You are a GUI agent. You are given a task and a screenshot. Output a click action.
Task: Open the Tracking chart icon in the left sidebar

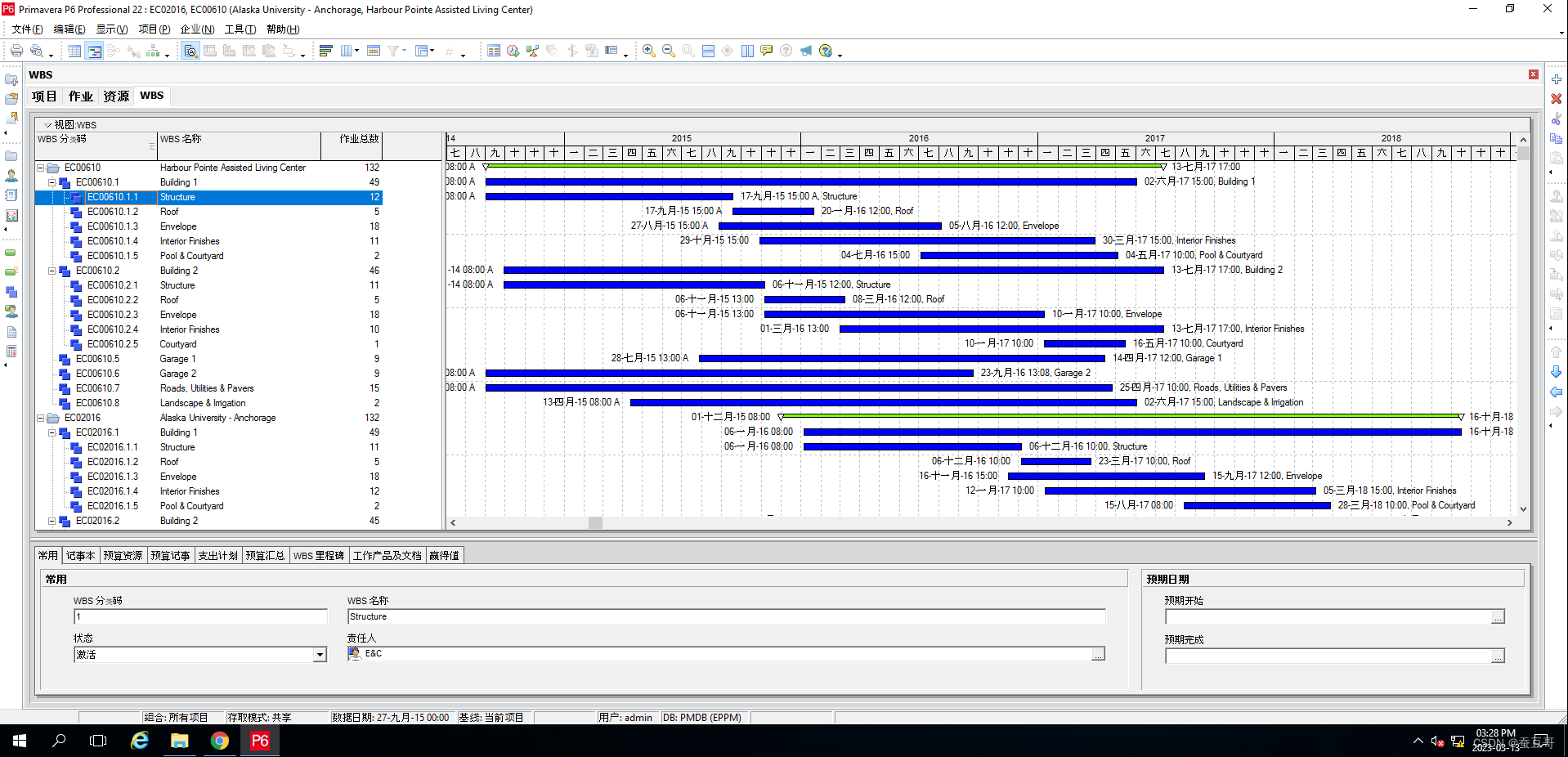11,215
